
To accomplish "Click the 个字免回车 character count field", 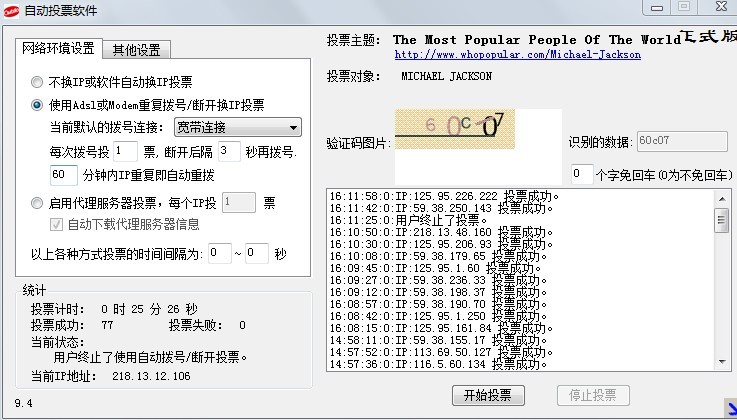I will 581,174.
